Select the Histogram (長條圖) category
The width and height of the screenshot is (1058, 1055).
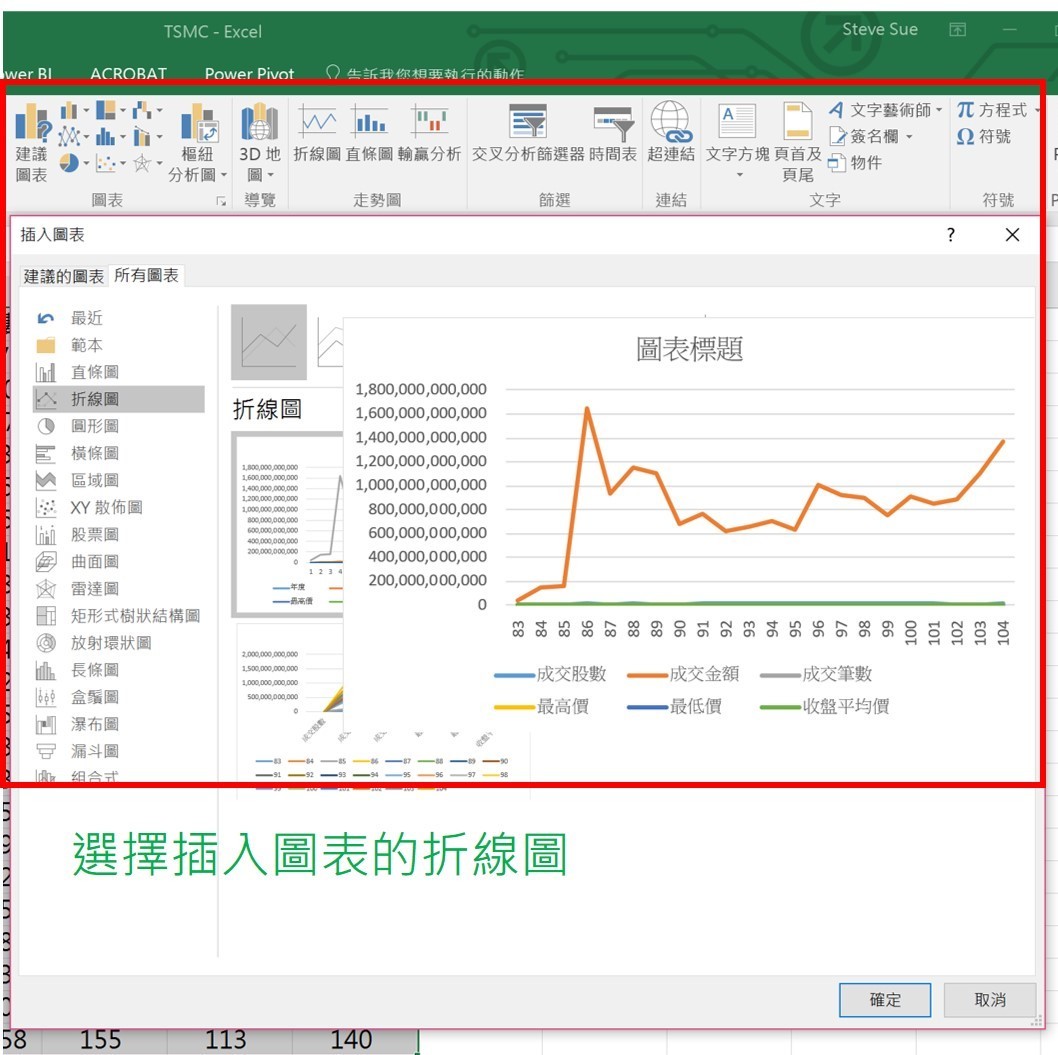(x=118, y=670)
